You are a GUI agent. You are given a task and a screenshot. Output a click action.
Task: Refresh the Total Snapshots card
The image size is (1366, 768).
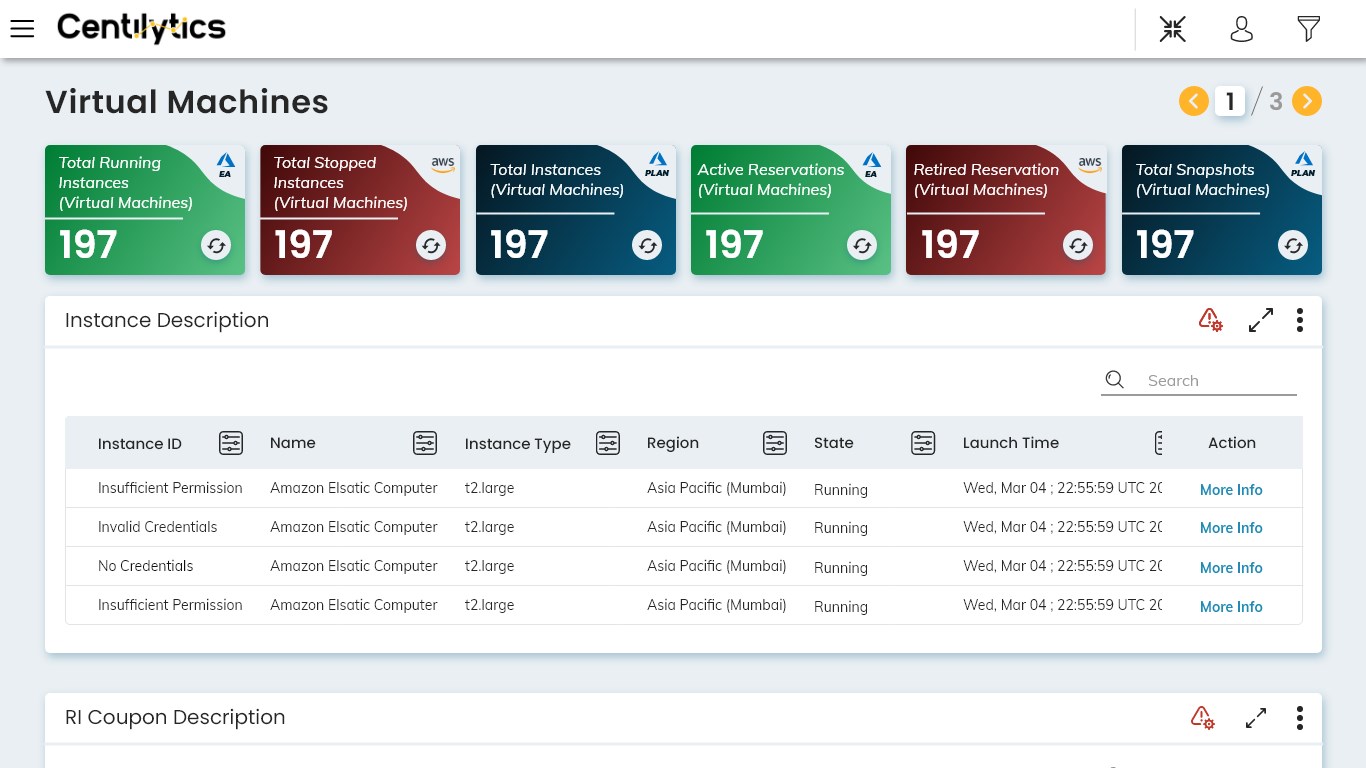(1293, 245)
